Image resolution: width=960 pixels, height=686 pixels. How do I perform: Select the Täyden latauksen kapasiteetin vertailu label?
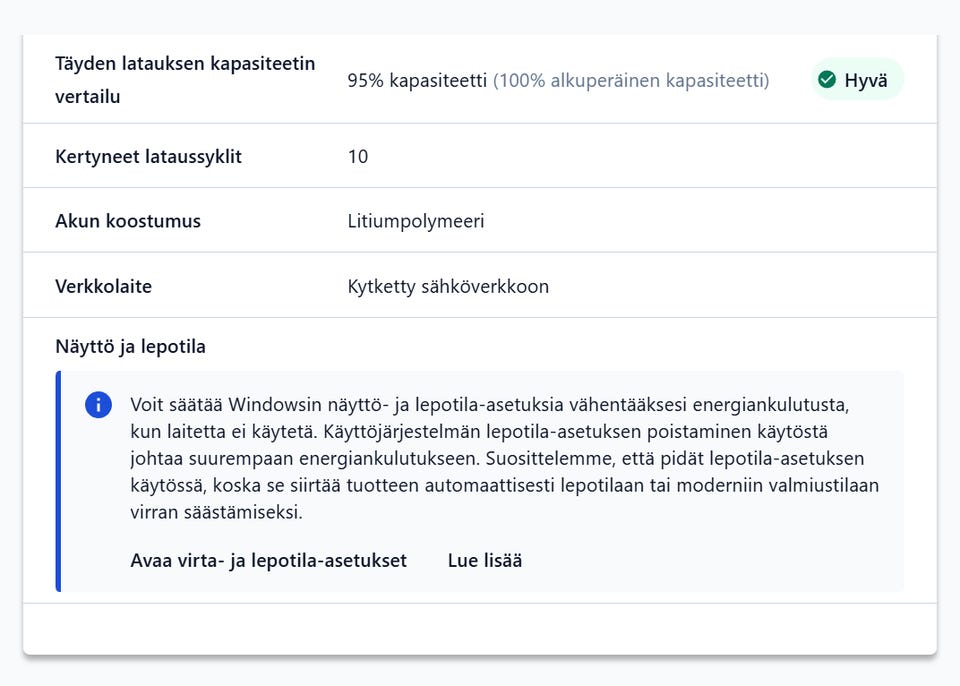coord(185,80)
